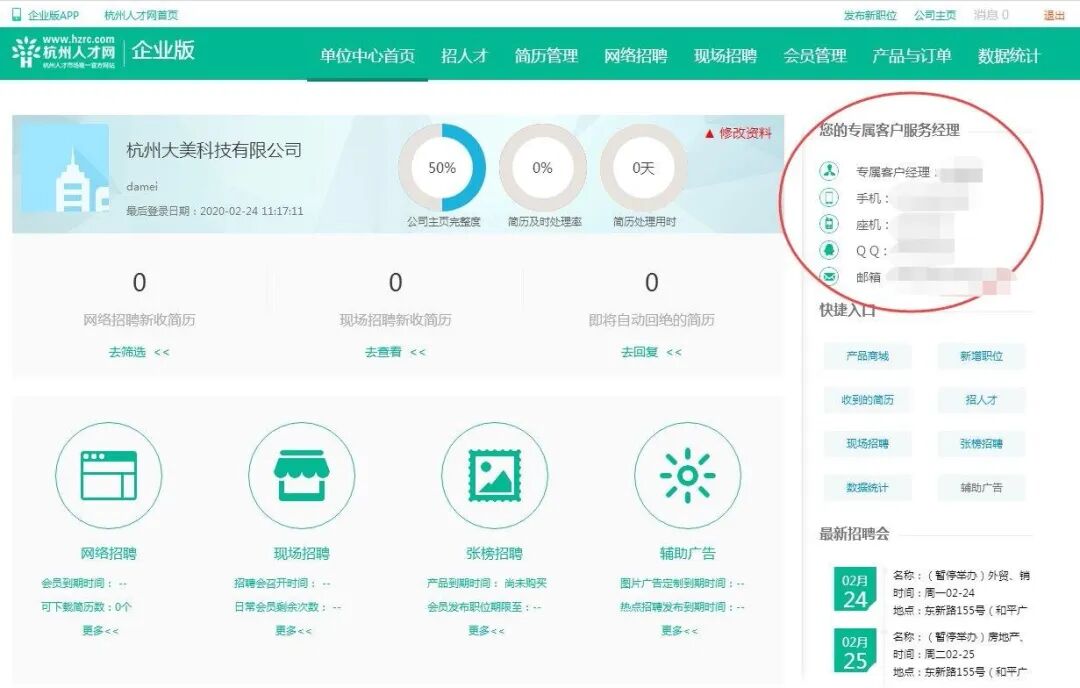
Task: Expand 更多<< under 辅助广告
Action: [x=679, y=630]
